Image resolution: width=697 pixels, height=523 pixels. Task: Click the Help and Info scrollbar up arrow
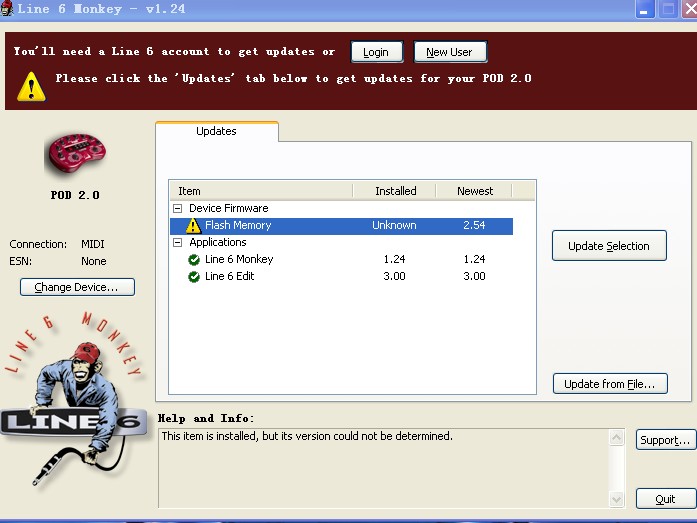pyautogui.click(x=616, y=438)
